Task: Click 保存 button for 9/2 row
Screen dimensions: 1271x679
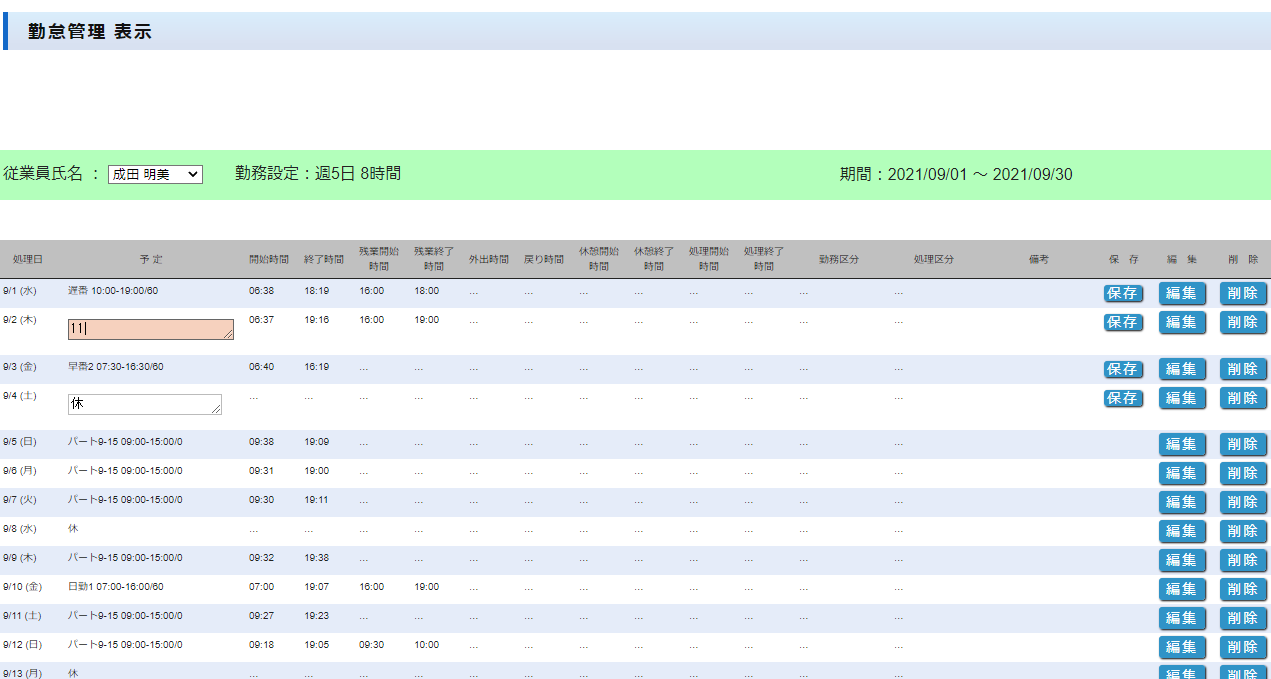Action: pyautogui.click(x=1123, y=322)
